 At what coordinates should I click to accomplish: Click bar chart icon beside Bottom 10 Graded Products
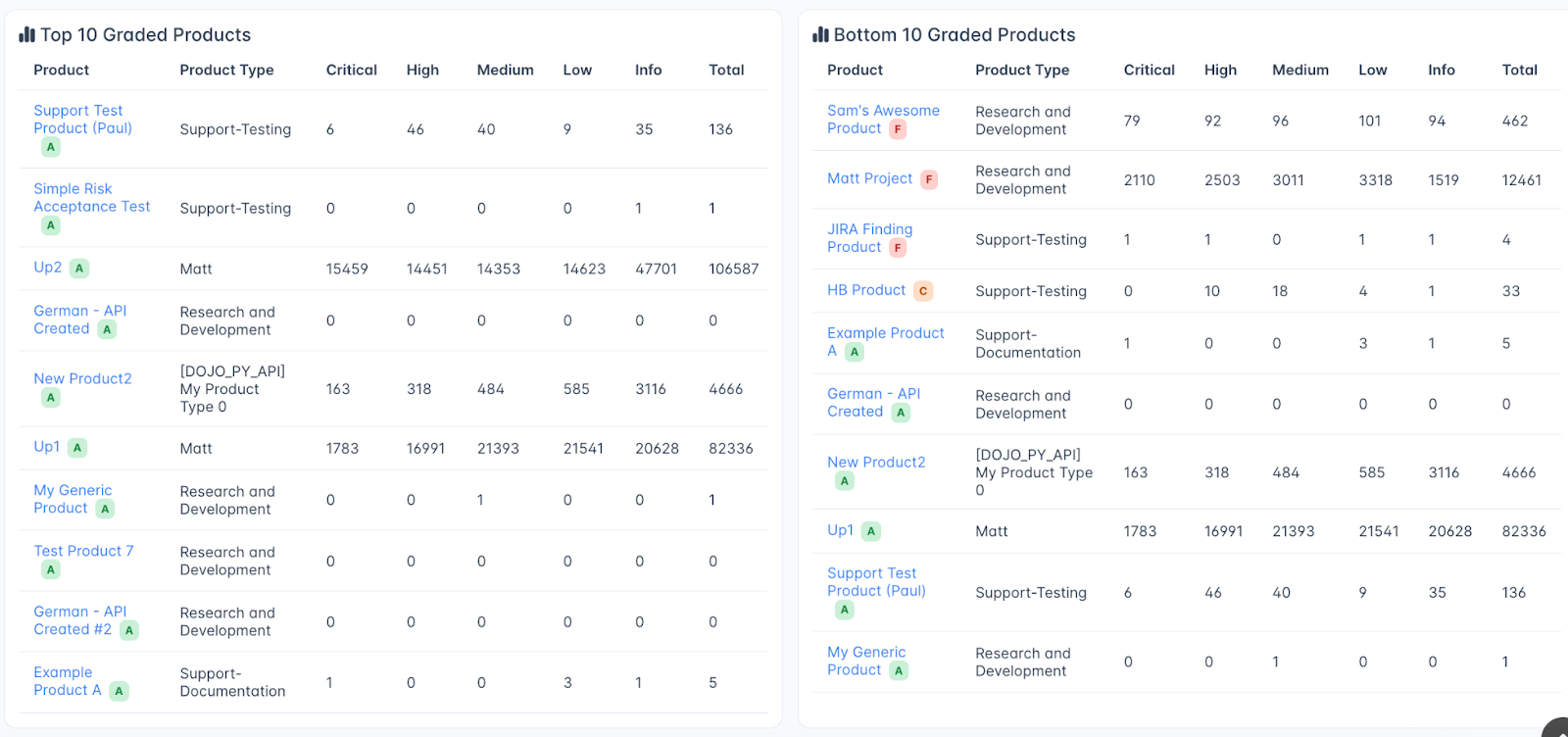820,35
